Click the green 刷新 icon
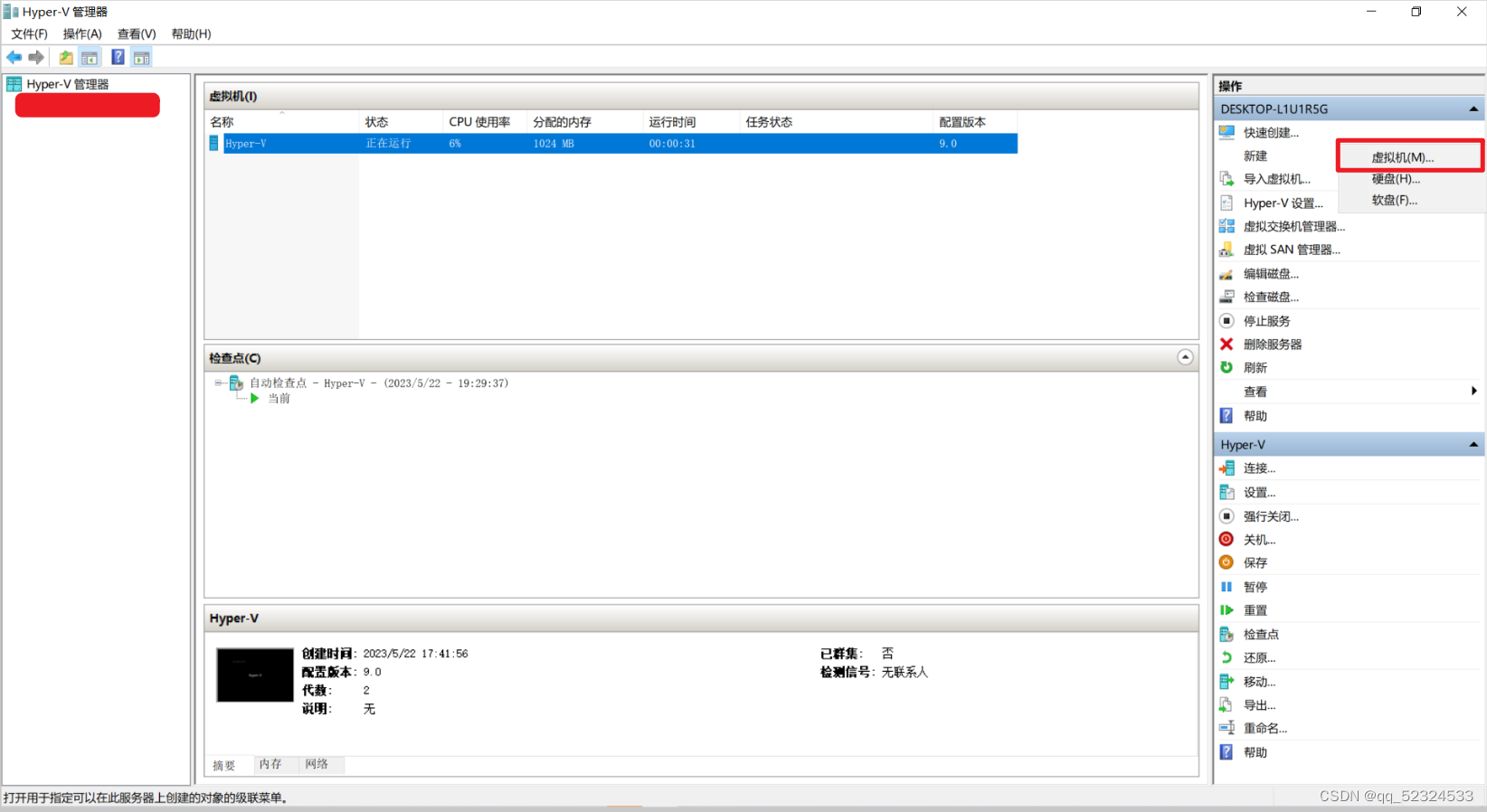Image resolution: width=1487 pixels, height=812 pixels. tap(1227, 367)
